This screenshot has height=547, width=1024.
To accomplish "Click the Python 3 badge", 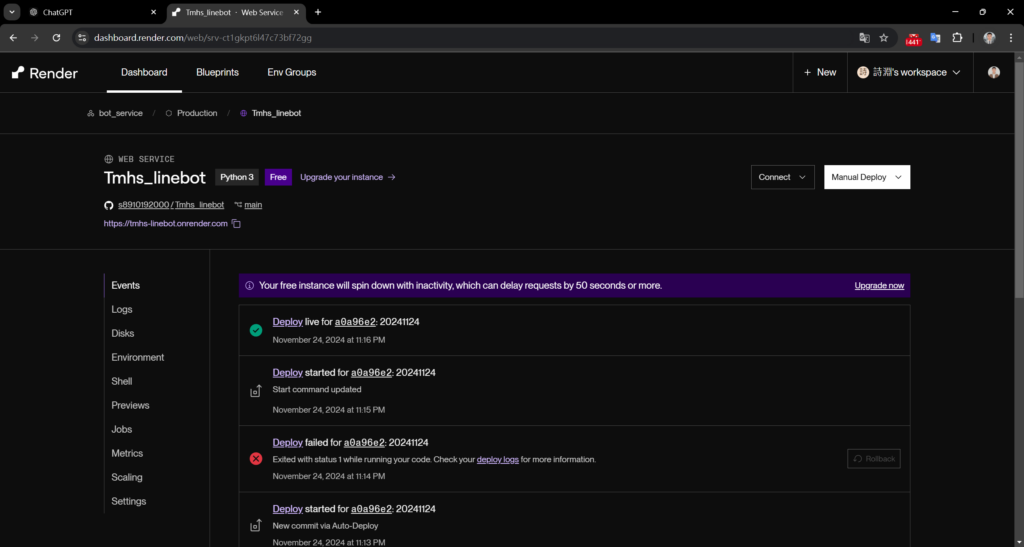I will coord(236,178).
